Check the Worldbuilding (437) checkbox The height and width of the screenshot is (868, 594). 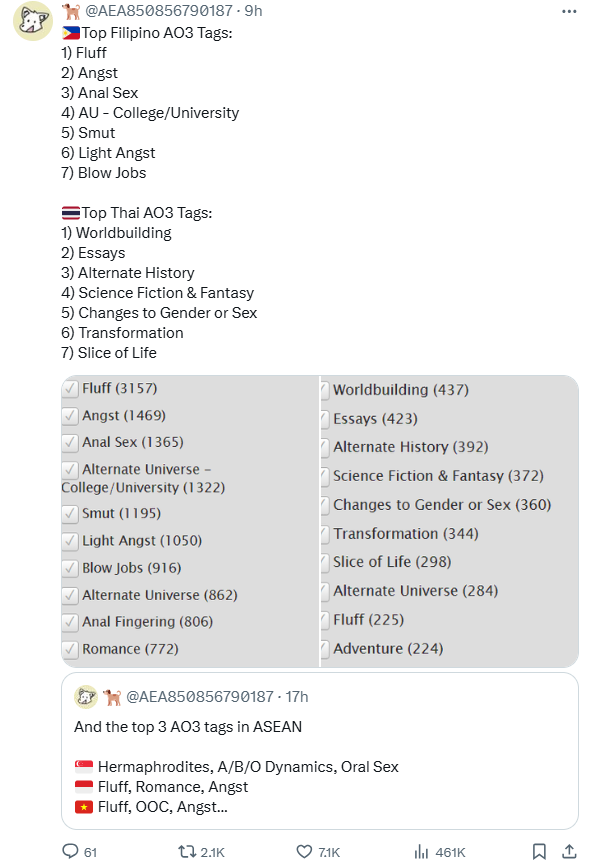point(326,390)
